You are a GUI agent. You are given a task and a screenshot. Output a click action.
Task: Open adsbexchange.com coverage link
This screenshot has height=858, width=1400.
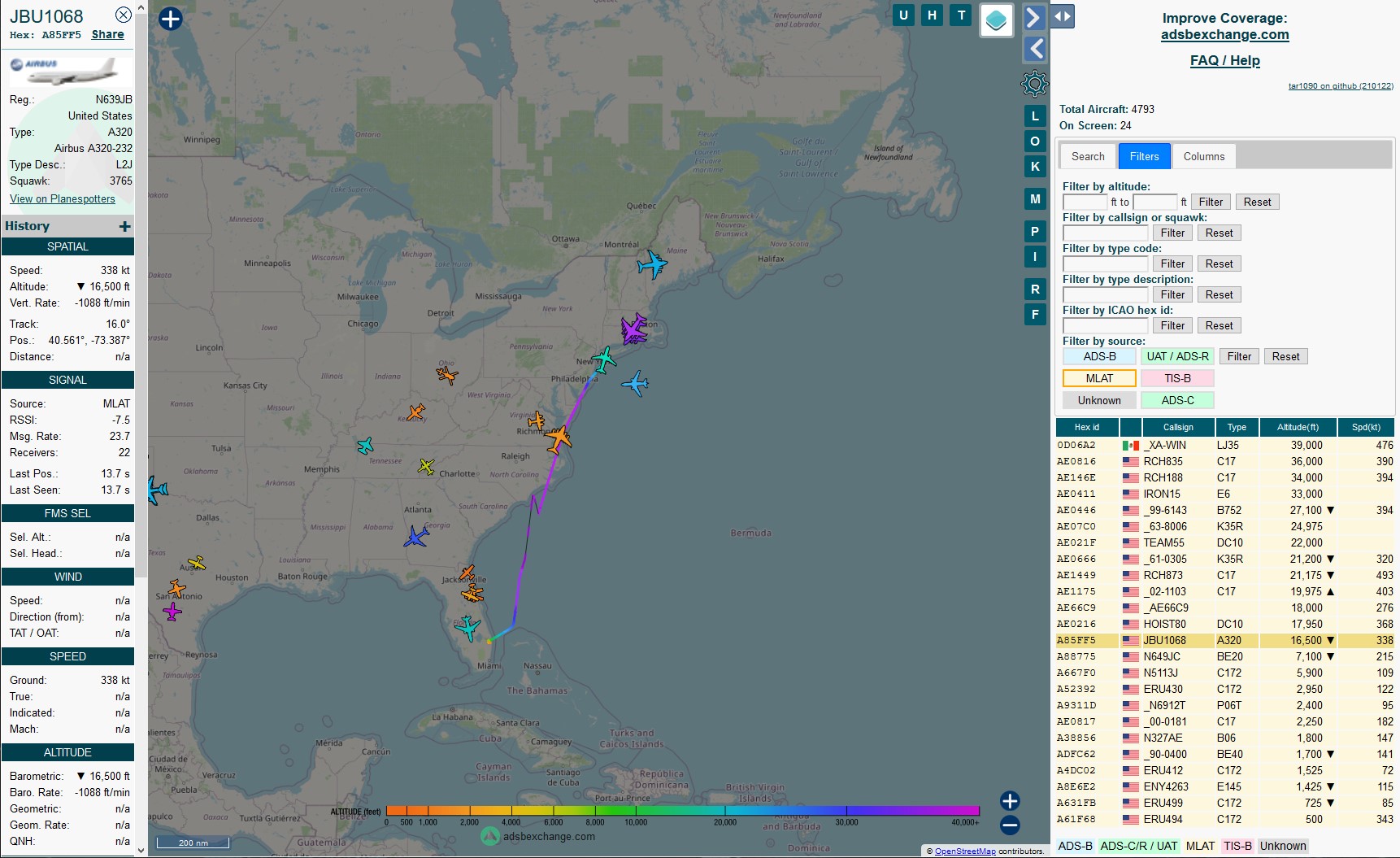tap(1224, 34)
